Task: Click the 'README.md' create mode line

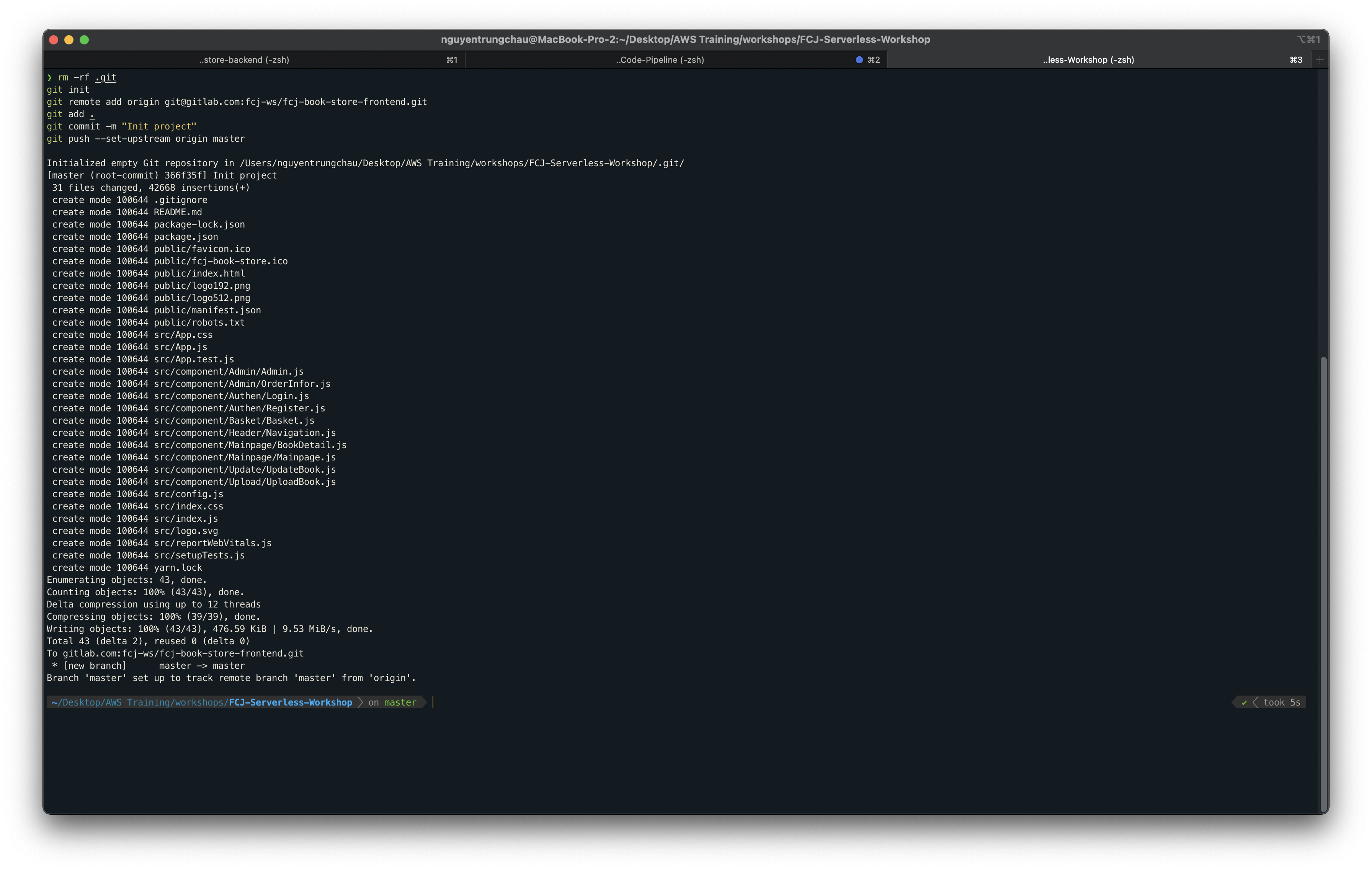Action: [127, 212]
